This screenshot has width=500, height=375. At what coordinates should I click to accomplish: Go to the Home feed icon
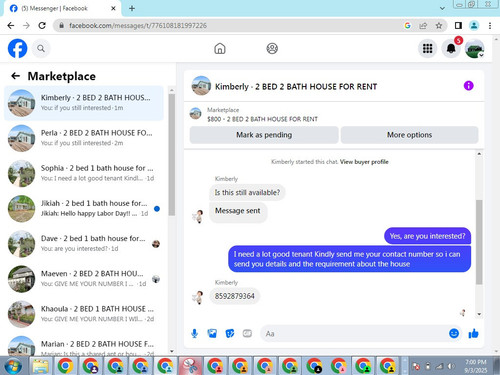pos(220,49)
